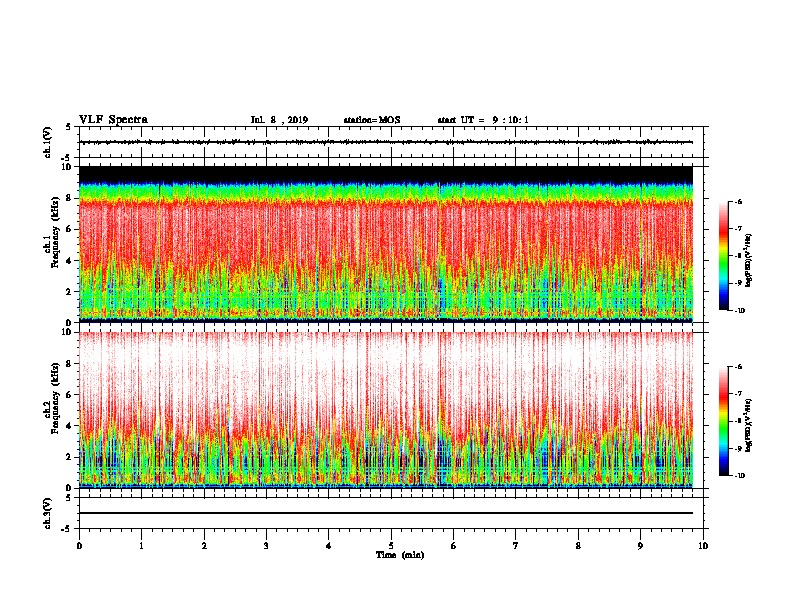This screenshot has width=792, height=612.
Task: Click the ch.1 color bar log(PSD) label
Action: point(749,260)
